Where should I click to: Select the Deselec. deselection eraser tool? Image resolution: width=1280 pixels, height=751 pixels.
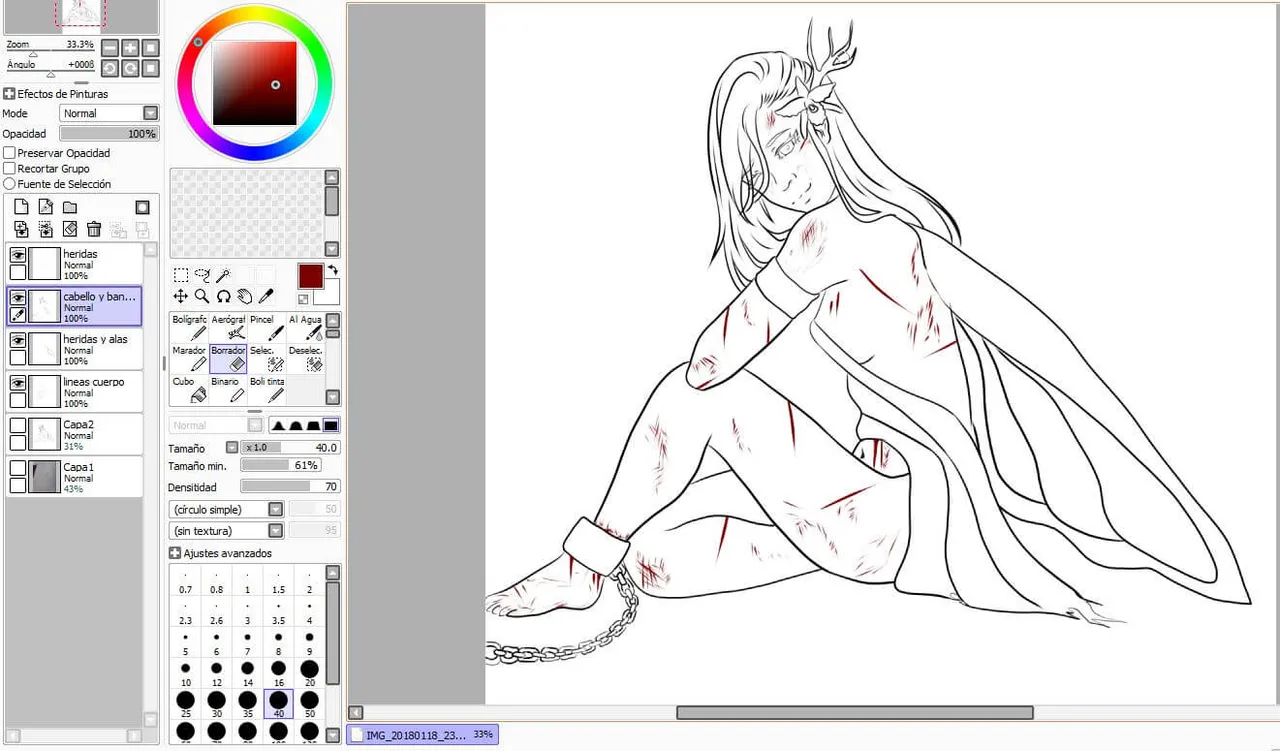coord(306,358)
